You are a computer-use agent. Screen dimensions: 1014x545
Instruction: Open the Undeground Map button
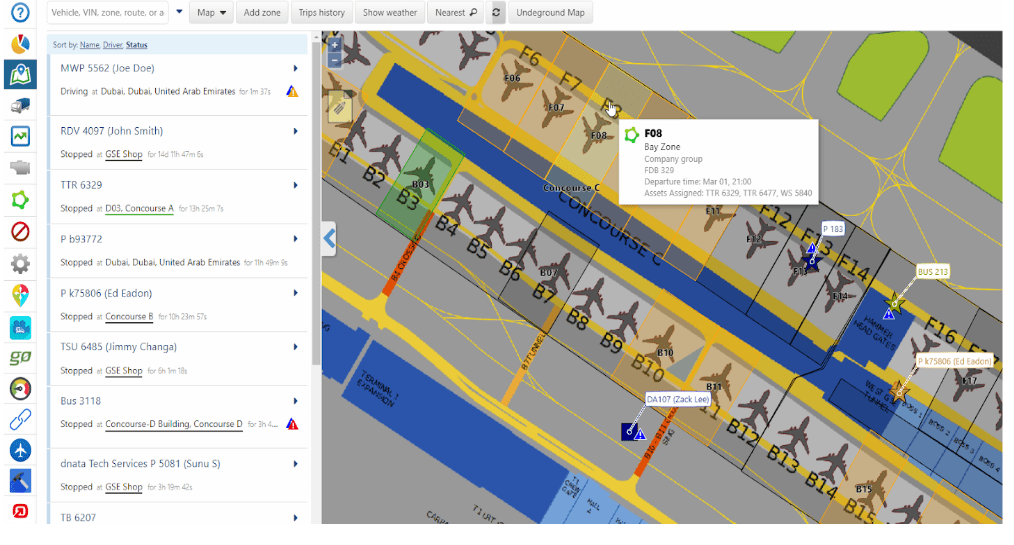coord(550,12)
